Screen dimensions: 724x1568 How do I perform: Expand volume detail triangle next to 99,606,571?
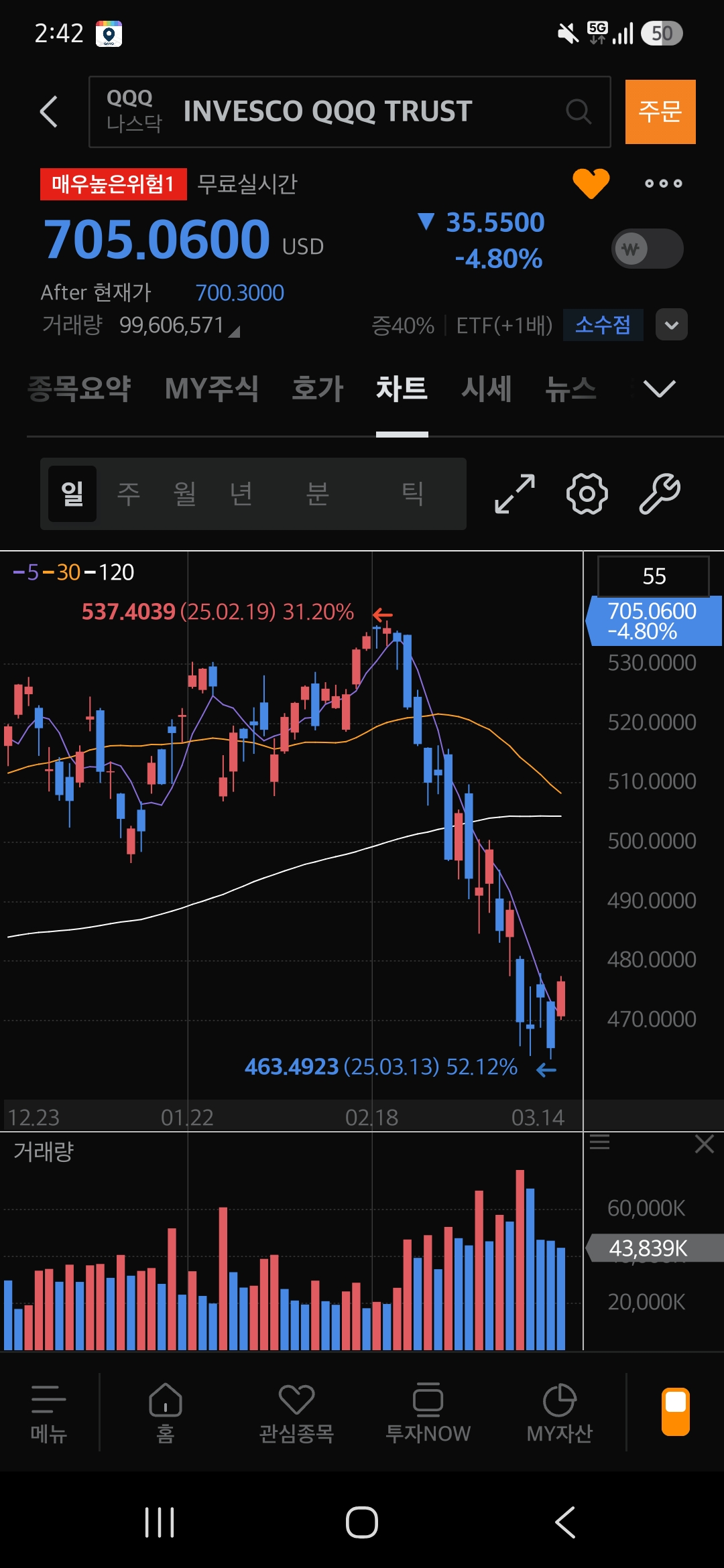(x=234, y=331)
